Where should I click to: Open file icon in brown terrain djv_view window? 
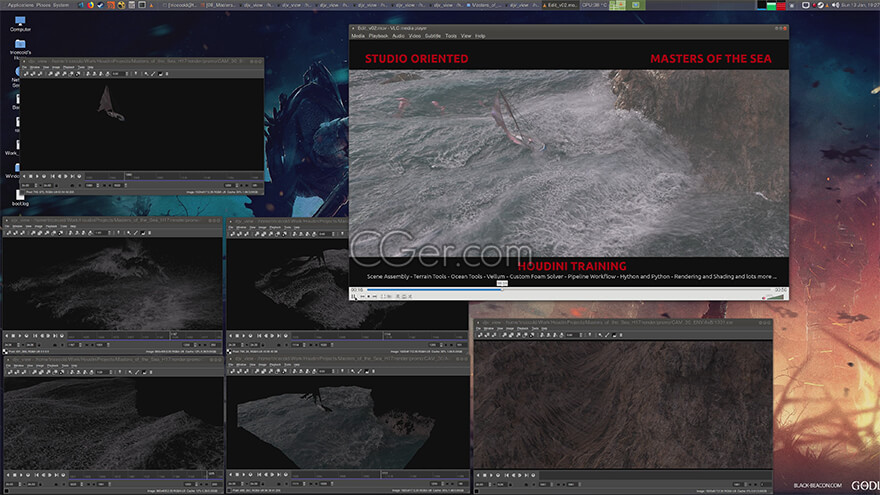coord(480,335)
